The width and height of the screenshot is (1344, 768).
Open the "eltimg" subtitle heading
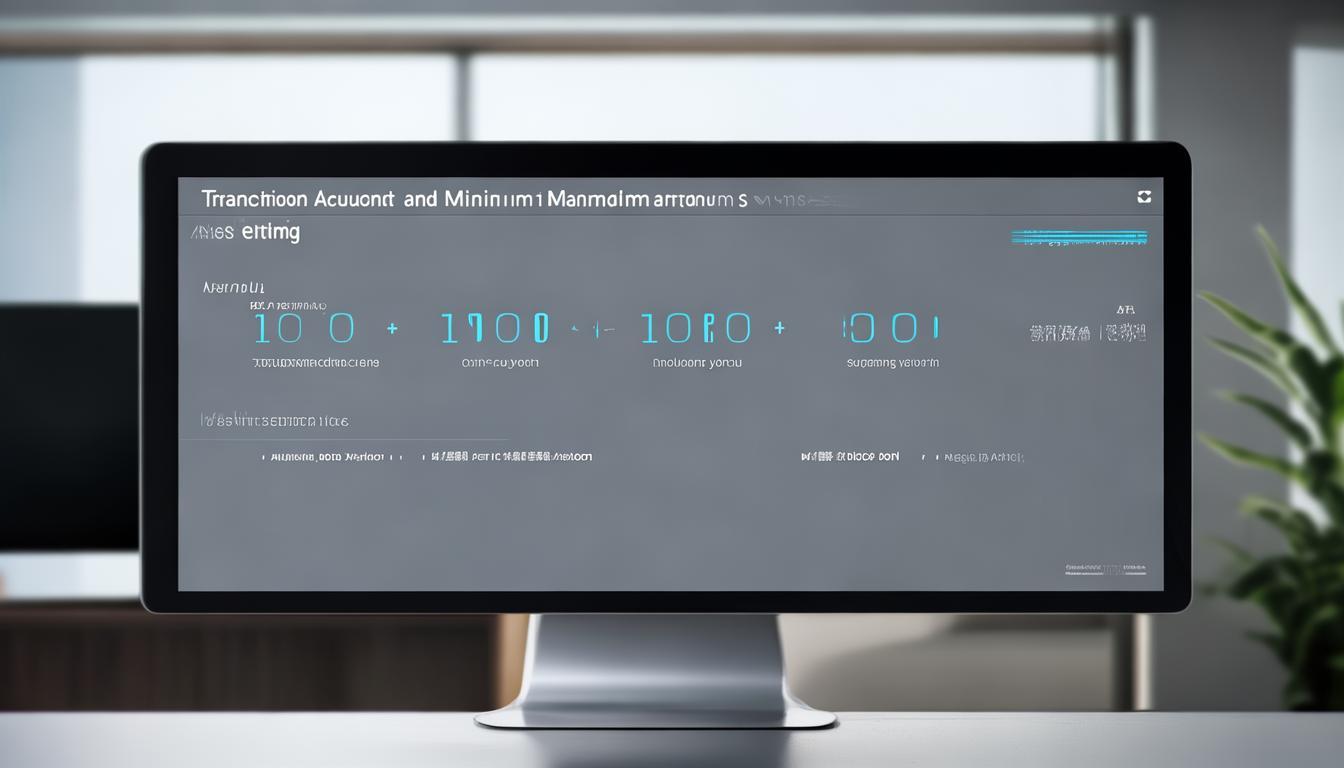[x=269, y=233]
